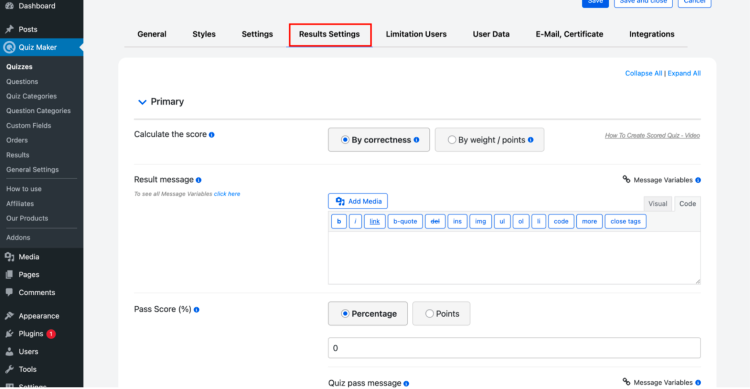Click Collapse All link
Screen dimensions: 750x389
coord(643,73)
